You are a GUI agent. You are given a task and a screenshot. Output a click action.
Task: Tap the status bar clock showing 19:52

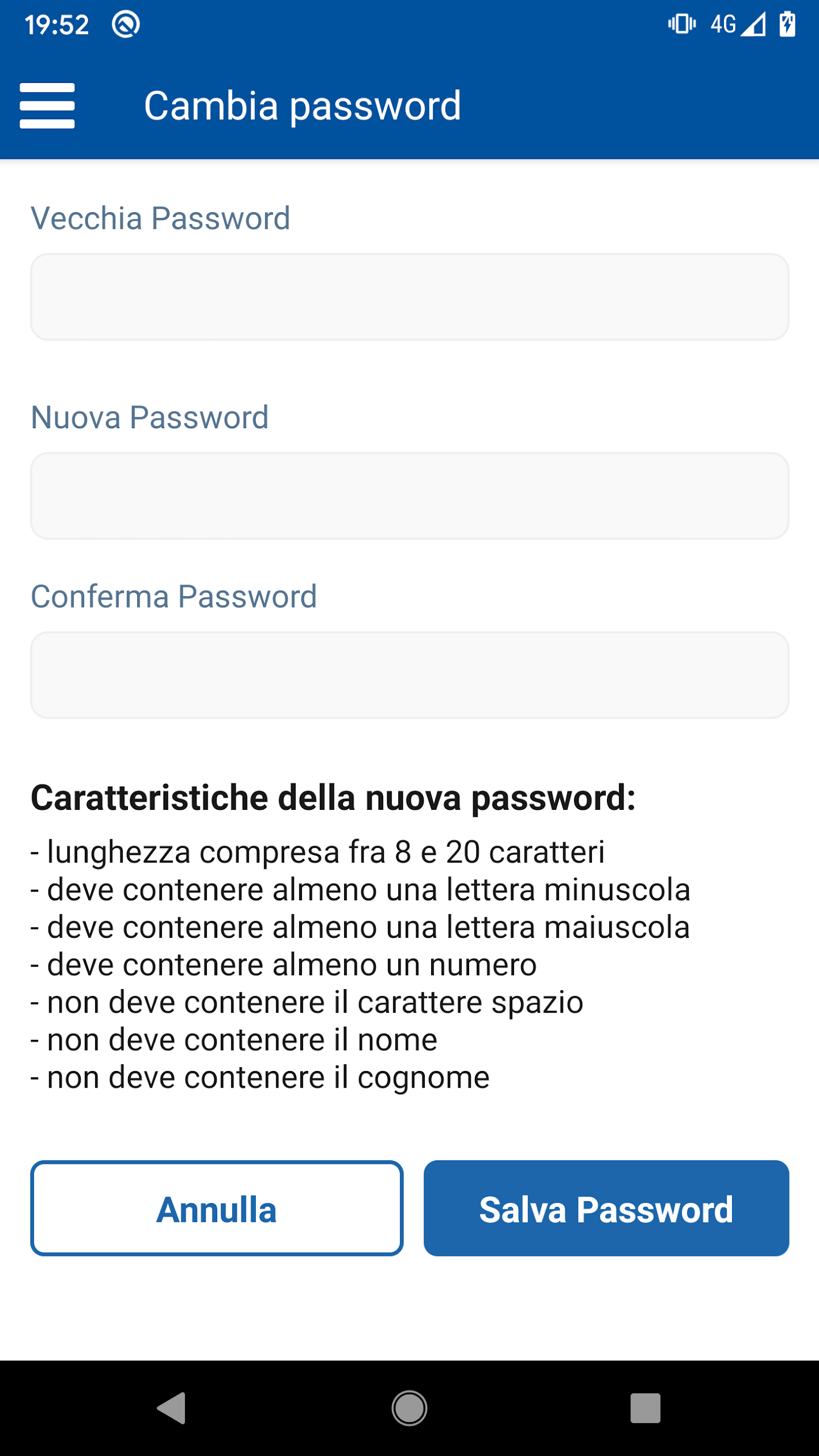tap(57, 25)
